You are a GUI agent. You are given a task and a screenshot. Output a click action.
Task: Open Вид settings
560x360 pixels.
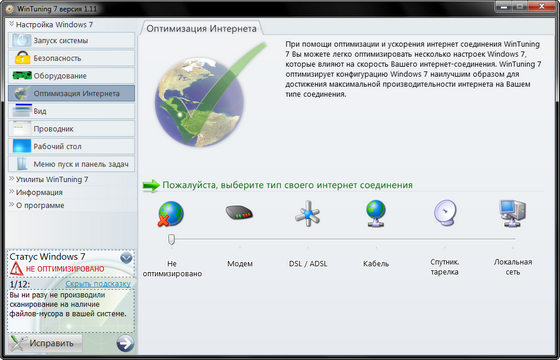[x=71, y=111]
